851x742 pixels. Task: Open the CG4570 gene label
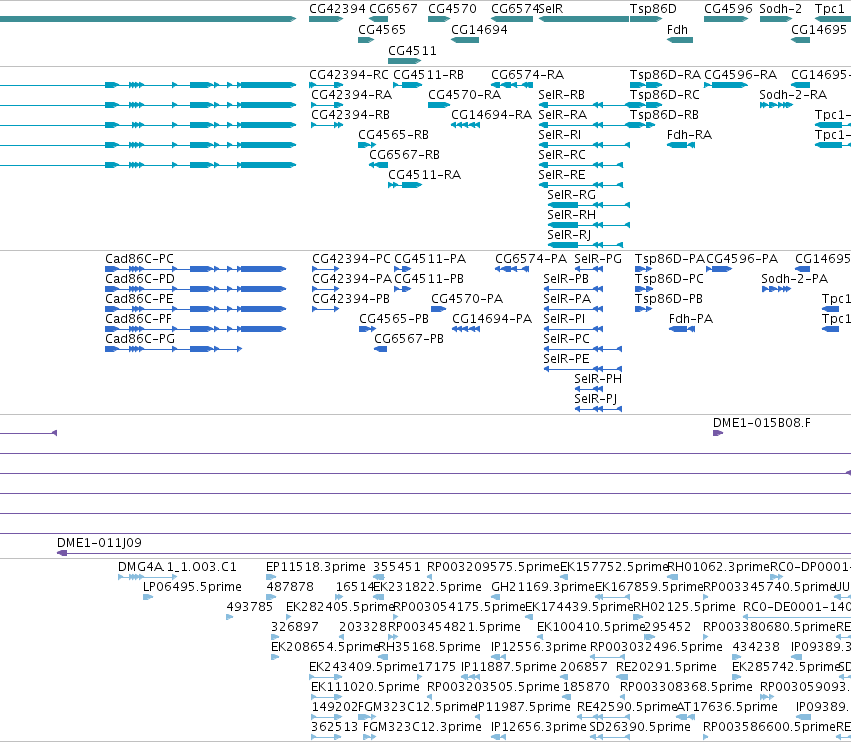point(452,9)
